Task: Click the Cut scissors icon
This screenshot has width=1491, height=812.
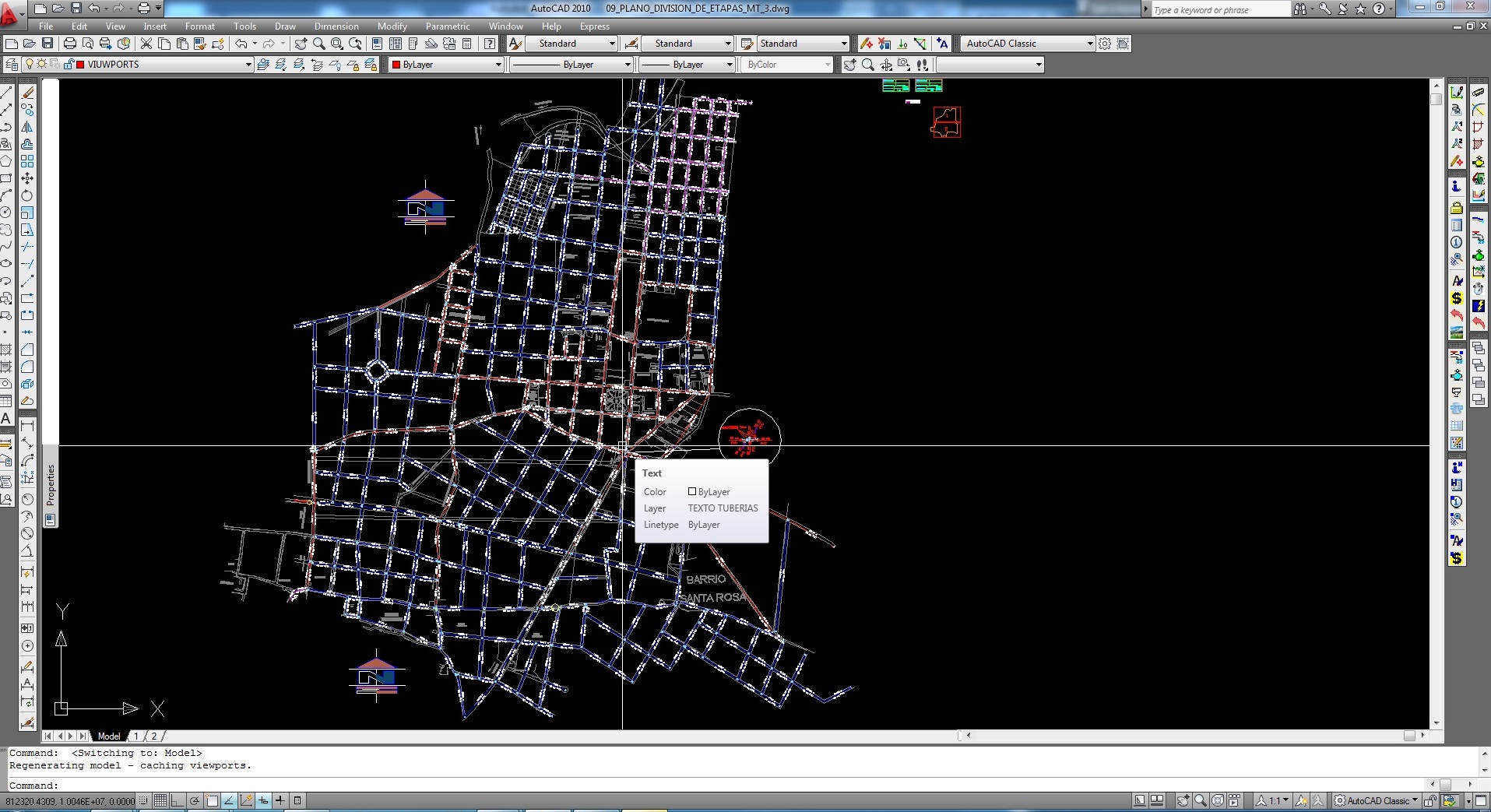Action: tap(146, 44)
